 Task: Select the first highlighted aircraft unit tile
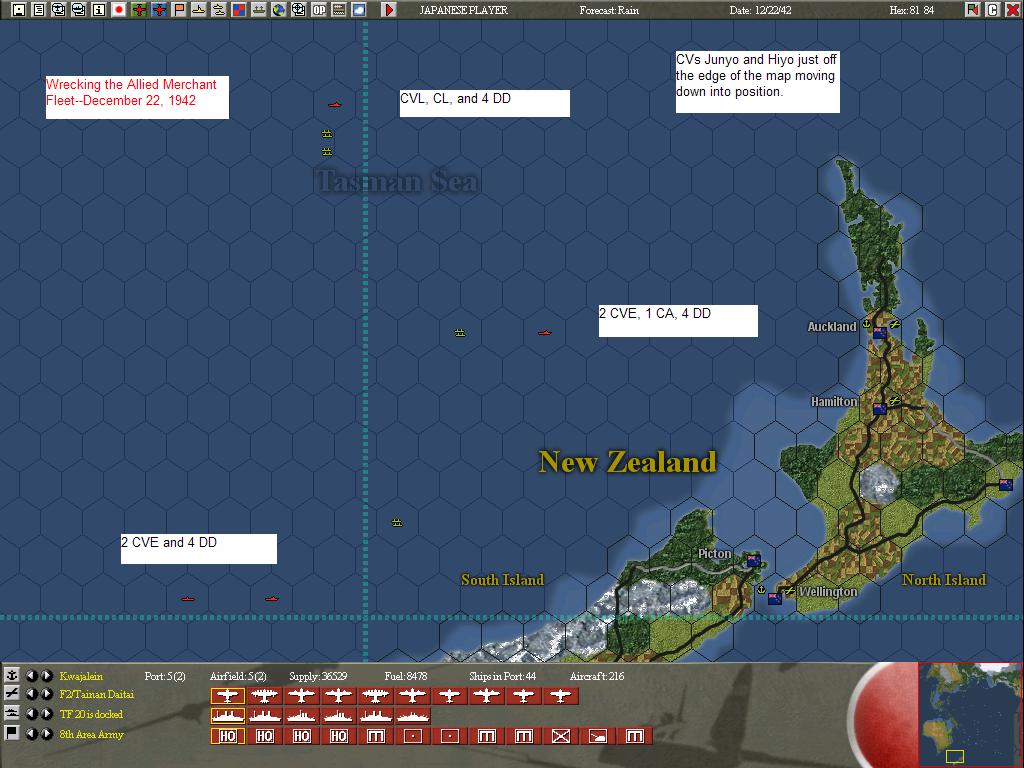(227, 696)
